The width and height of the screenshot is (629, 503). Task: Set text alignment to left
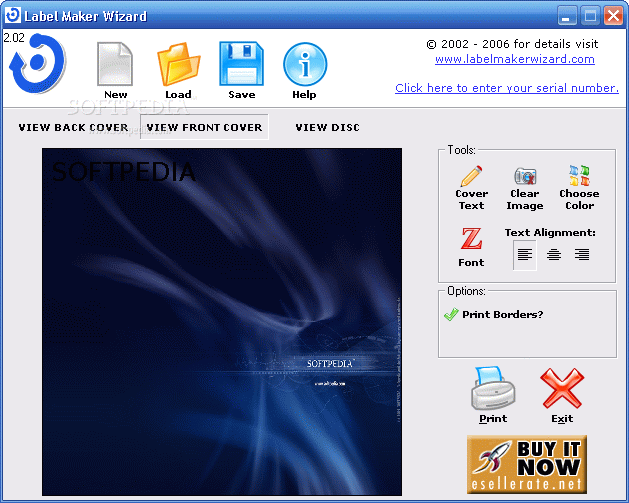point(525,255)
